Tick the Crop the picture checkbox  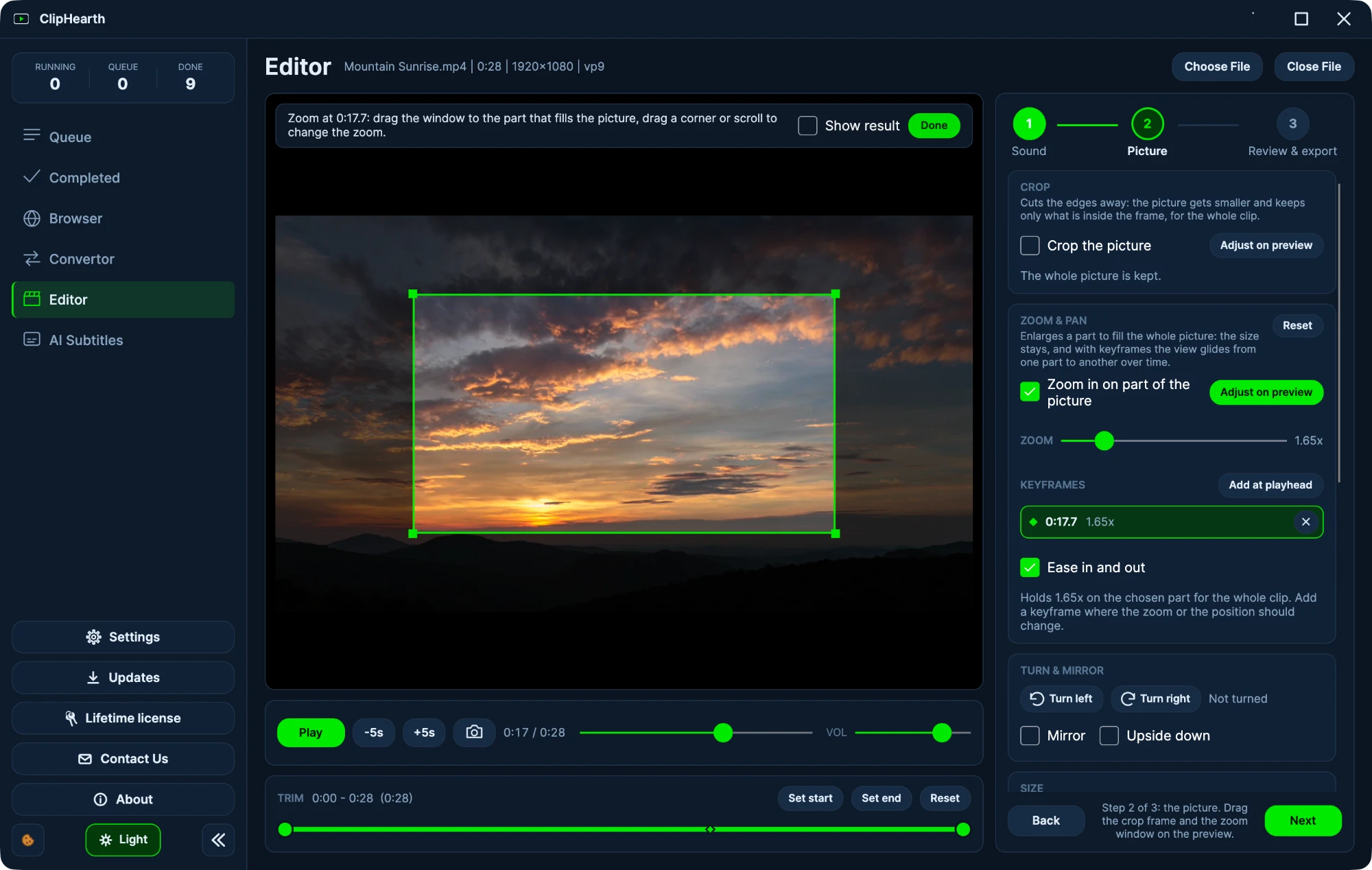[1030, 246]
